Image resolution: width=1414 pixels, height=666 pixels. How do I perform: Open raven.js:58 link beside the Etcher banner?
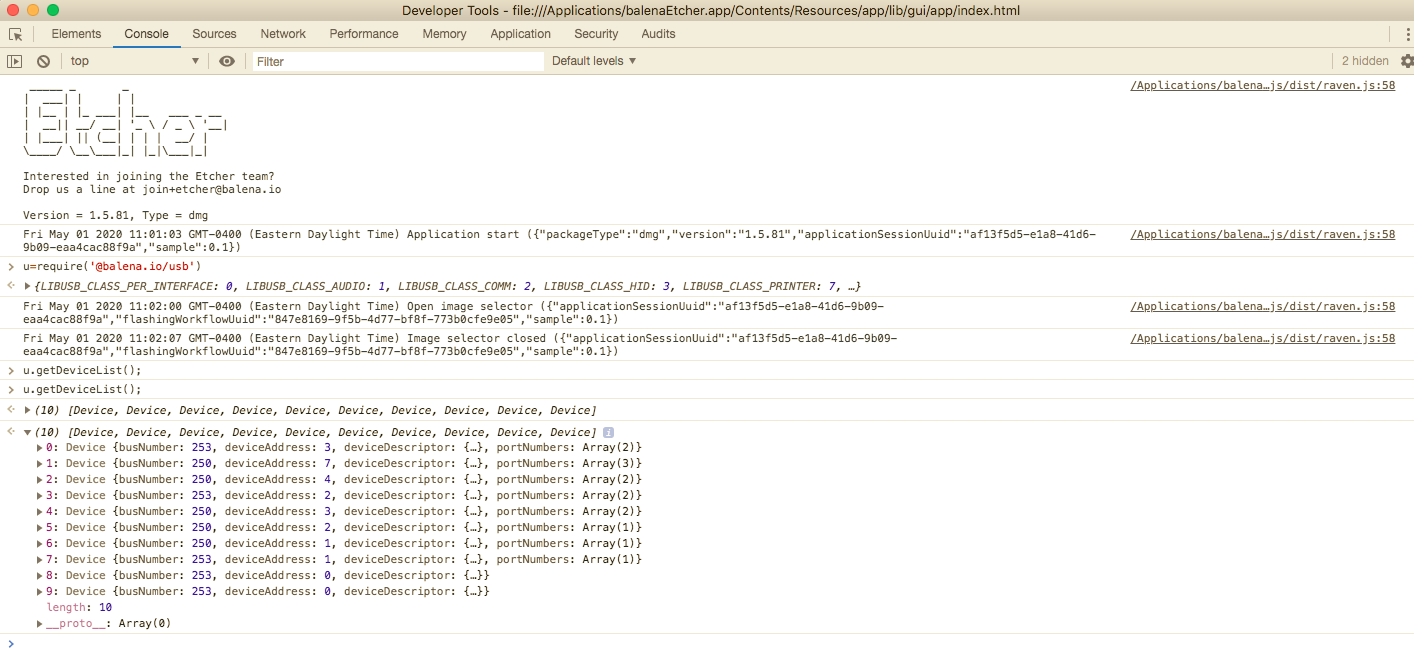(x=1262, y=86)
